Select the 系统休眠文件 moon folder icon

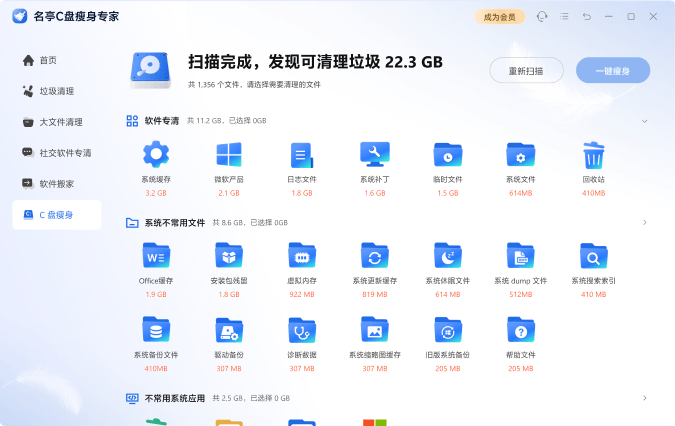(448, 255)
